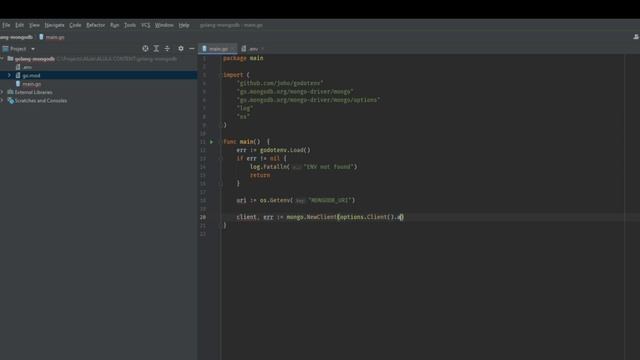640x360 pixels.
Task: Click the 'package main' line
Action: click(x=243, y=58)
